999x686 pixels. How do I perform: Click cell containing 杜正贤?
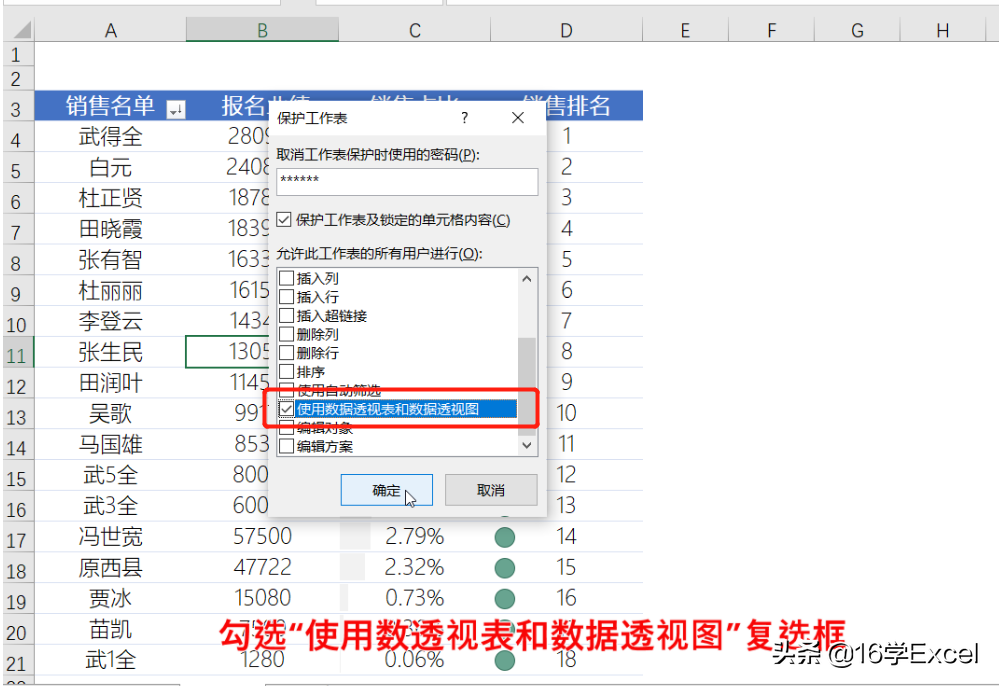(x=110, y=198)
